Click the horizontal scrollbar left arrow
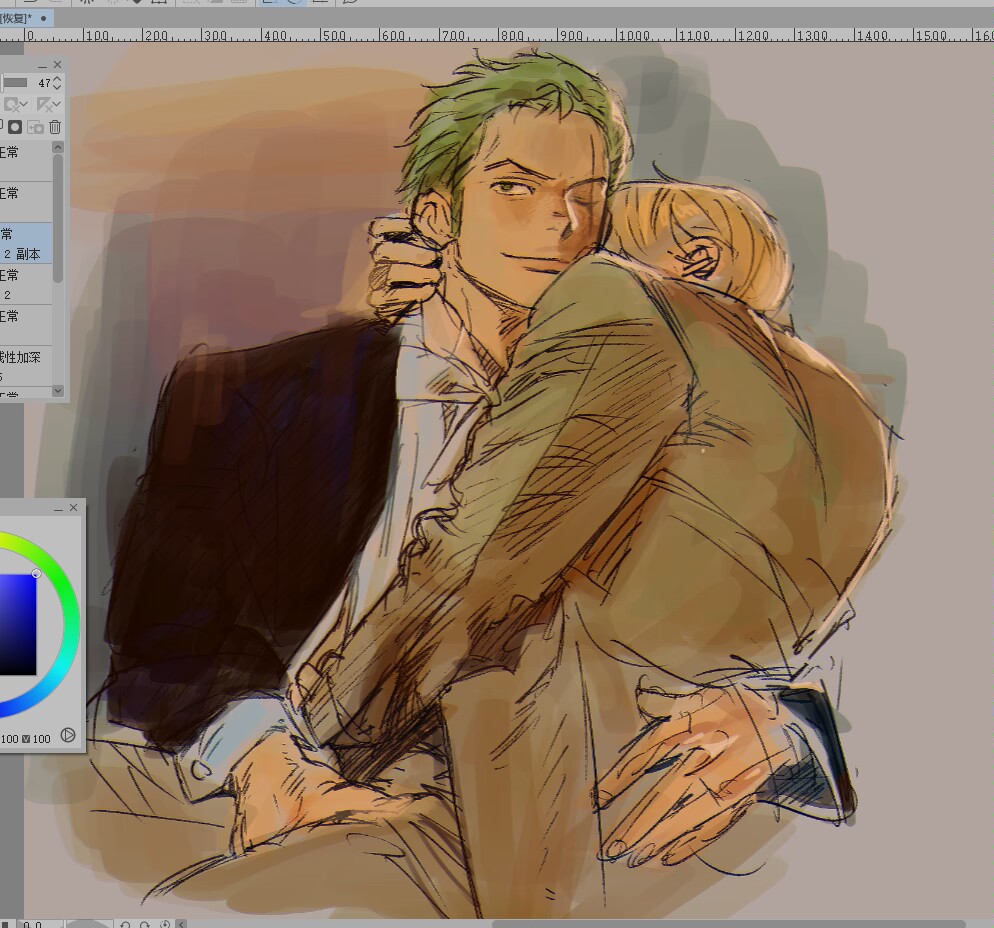Viewport: 994px width, 928px height. (x=181, y=924)
